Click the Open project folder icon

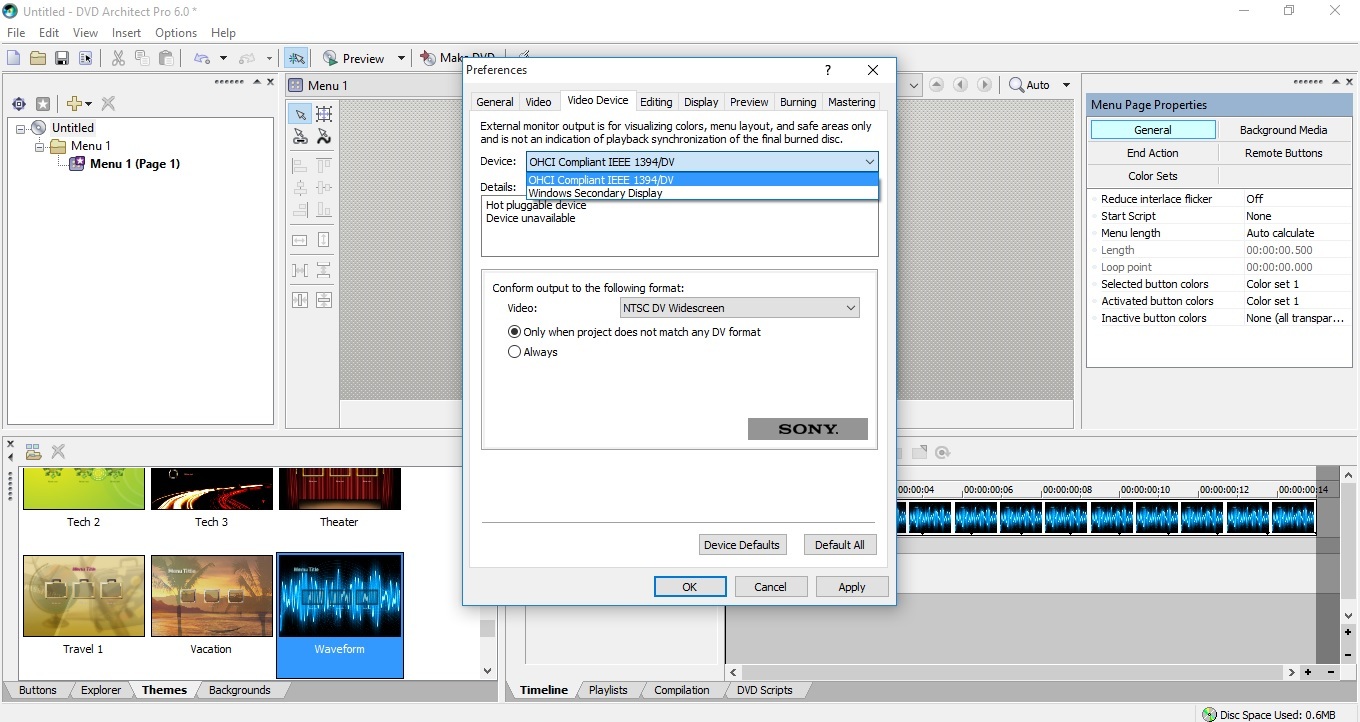tap(38, 58)
